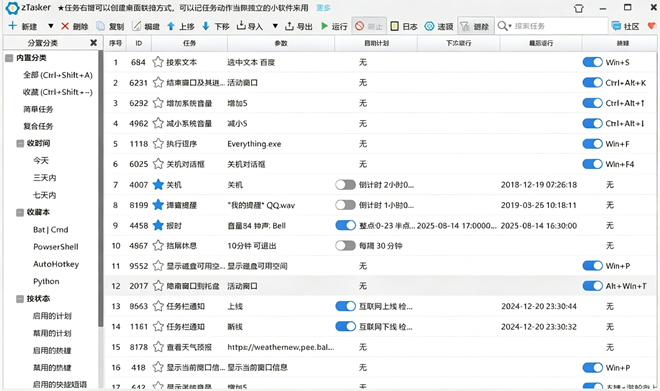This screenshot has height=391, width=660.
Task: Enable schedule toggle for task 8199
Action: point(346,205)
